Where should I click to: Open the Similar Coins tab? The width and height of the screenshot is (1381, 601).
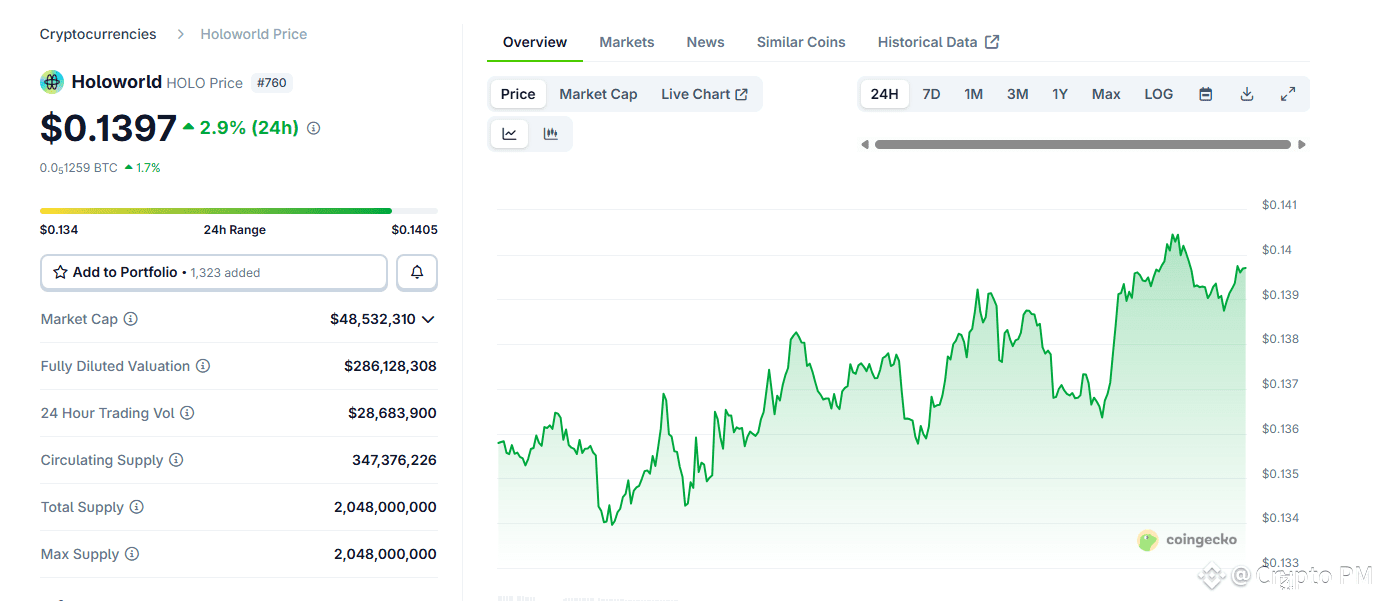click(x=801, y=42)
